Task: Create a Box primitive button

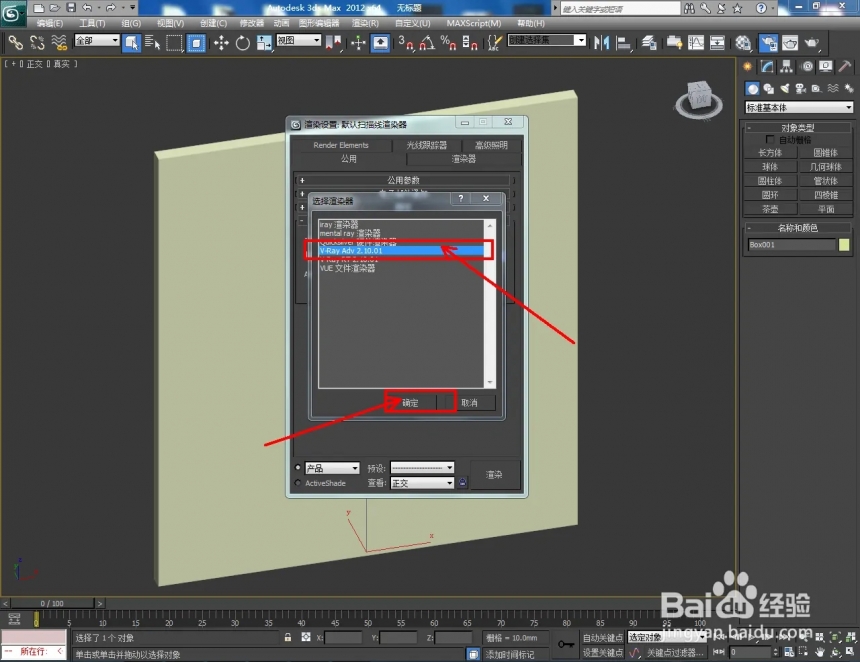Action: (770, 152)
